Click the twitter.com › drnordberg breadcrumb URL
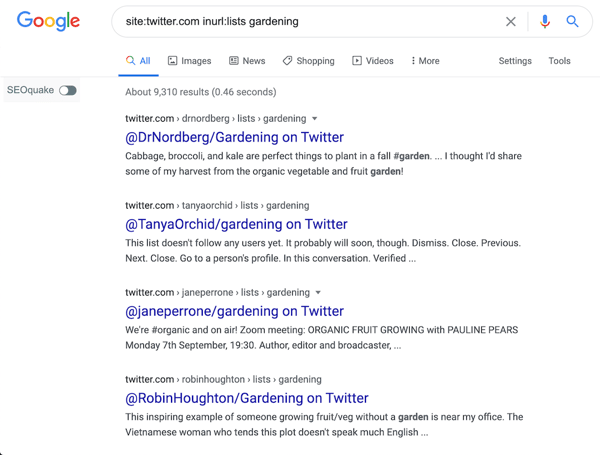600x455 pixels. [215, 119]
